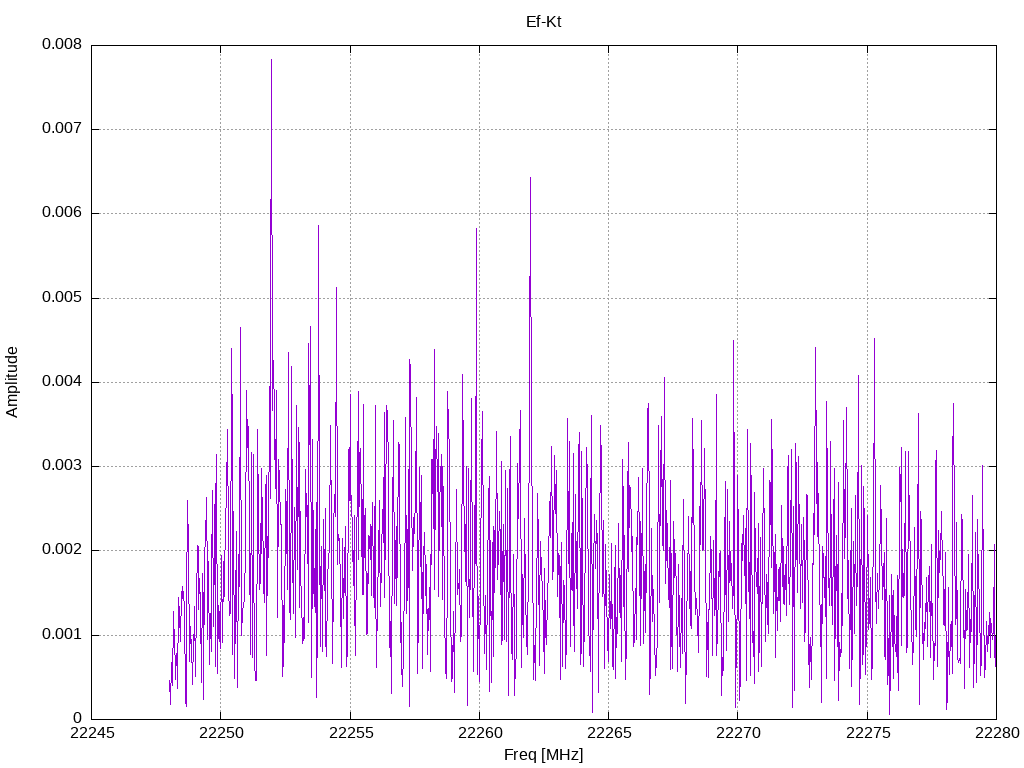Click the spectrum peak top near 22262 MHz
This screenshot has height=768, width=1024.
pyautogui.click(x=530, y=178)
